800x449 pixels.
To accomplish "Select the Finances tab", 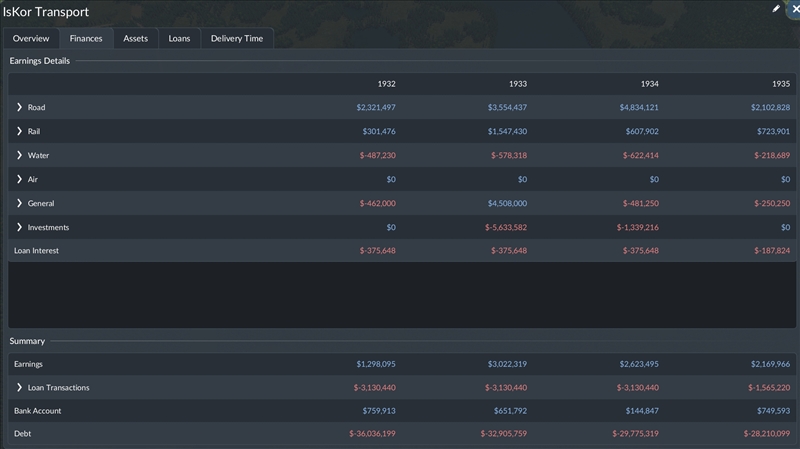I will point(86,38).
